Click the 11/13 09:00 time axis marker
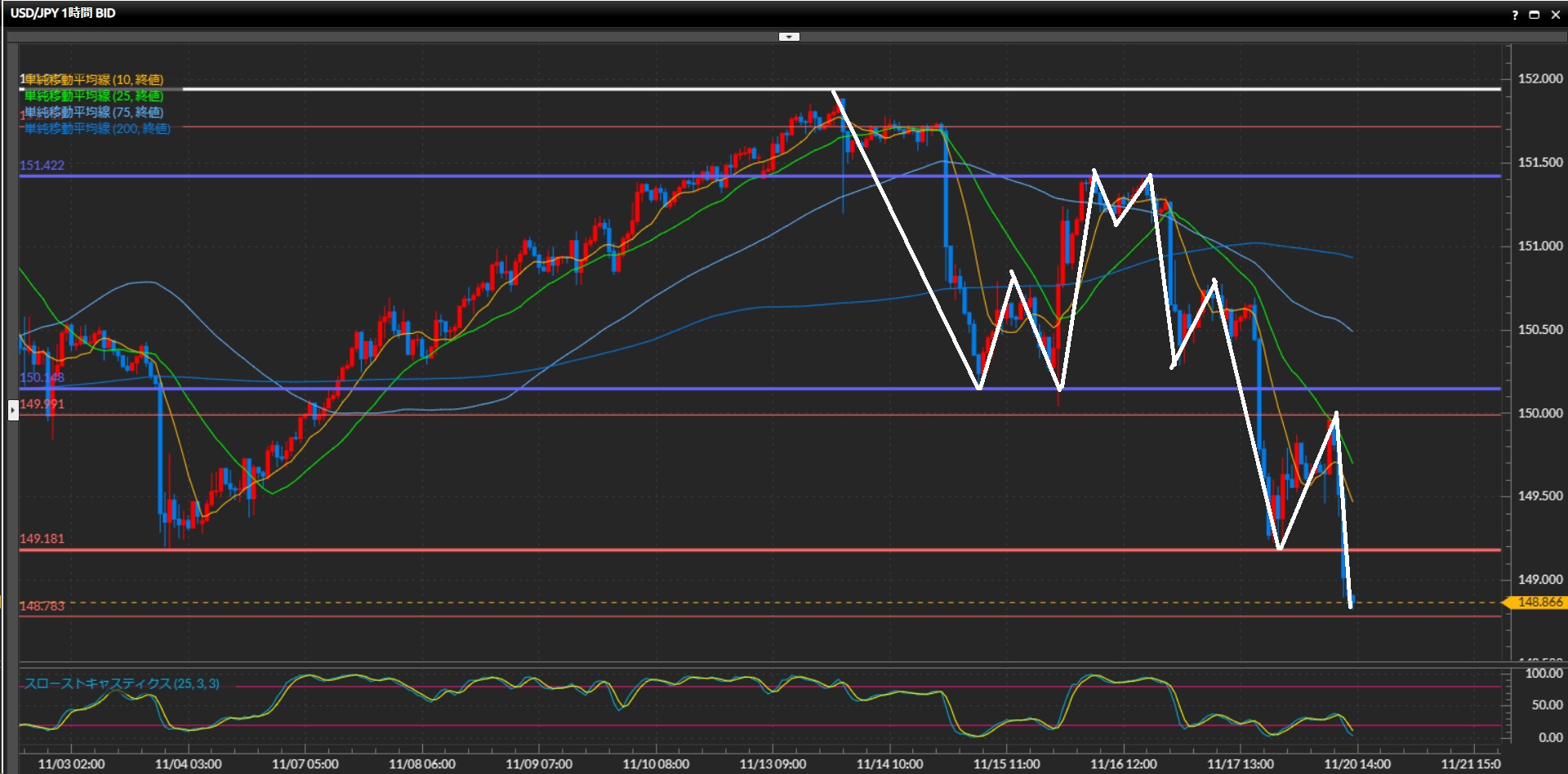 pyautogui.click(x=773, y=764)
